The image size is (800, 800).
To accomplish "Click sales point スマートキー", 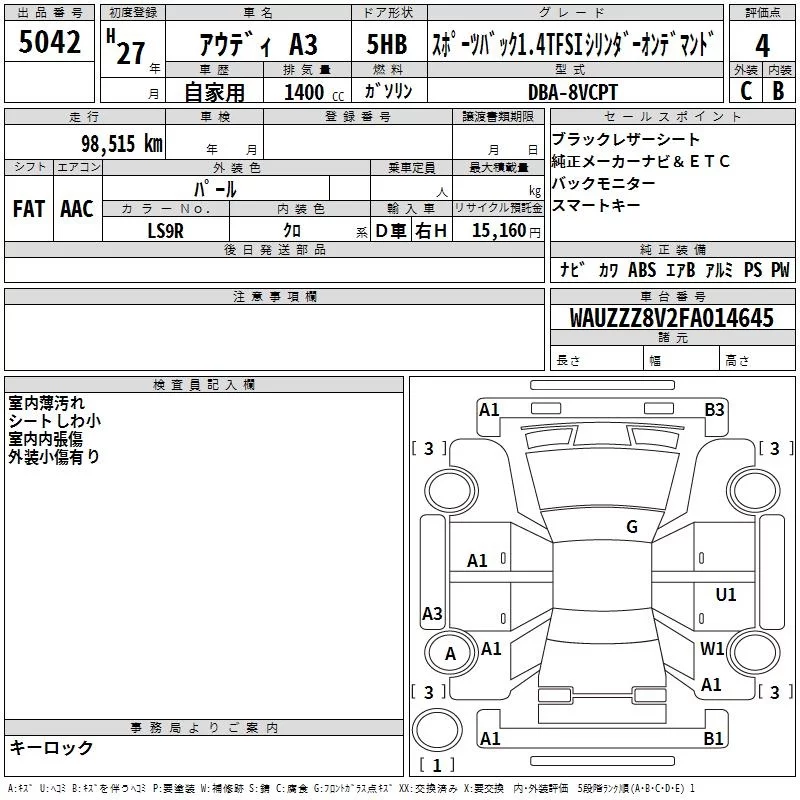I will coord(596,205).
